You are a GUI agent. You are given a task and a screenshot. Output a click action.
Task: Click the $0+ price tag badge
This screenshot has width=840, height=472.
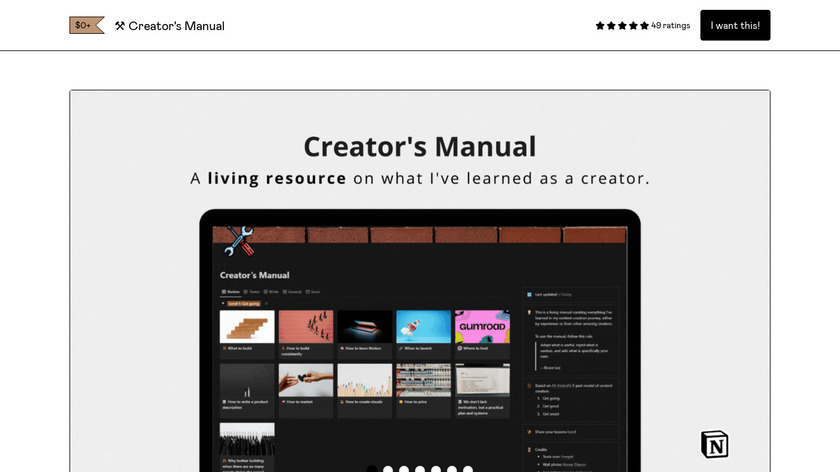87,25
